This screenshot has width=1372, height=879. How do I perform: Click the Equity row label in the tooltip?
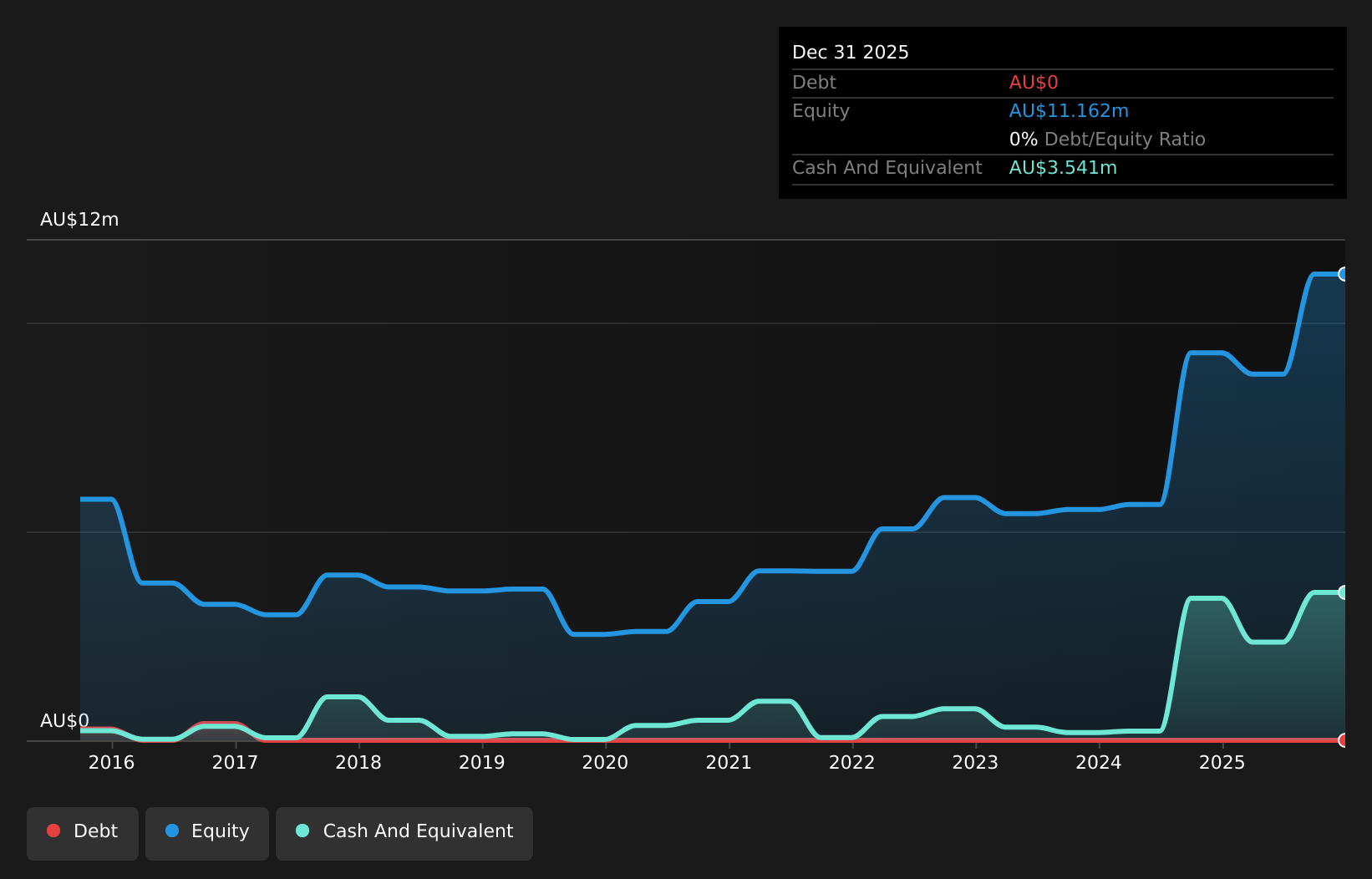tap(821, 111)
